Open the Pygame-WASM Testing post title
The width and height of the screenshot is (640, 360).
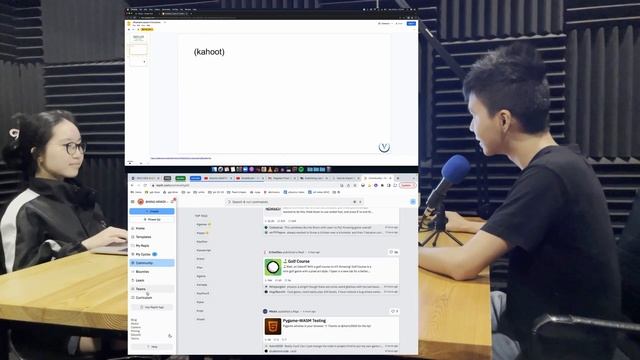click(304, 321)
